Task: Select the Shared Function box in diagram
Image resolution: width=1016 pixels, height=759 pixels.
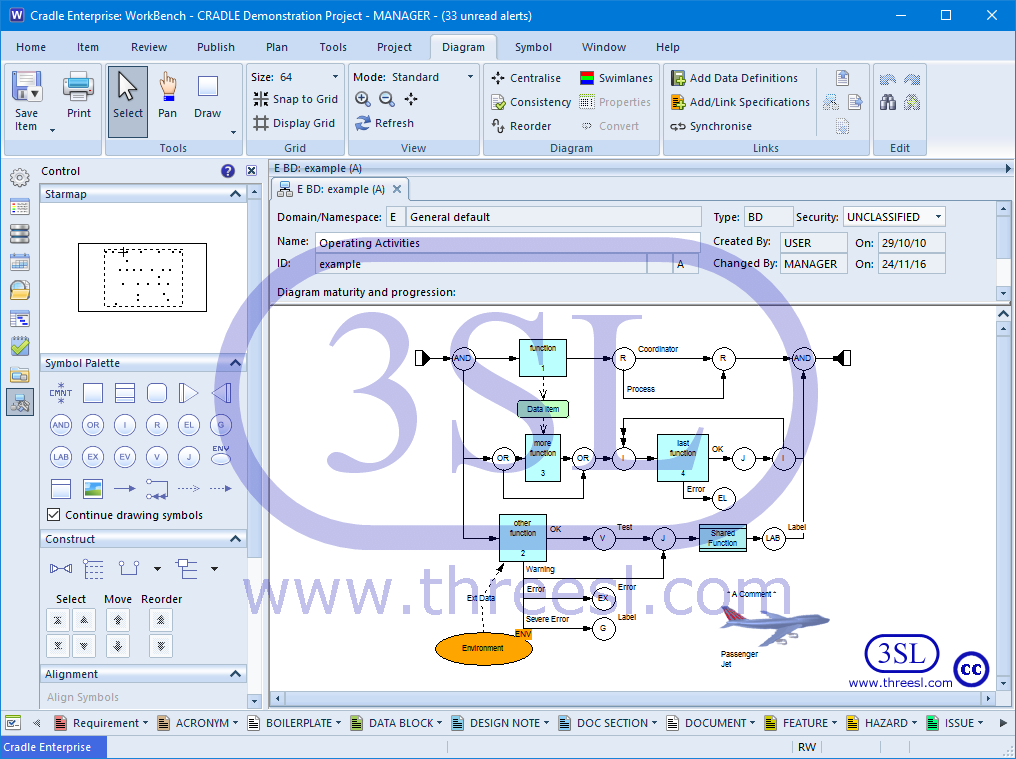Action: pyautogui.click(x=722, y=538)
